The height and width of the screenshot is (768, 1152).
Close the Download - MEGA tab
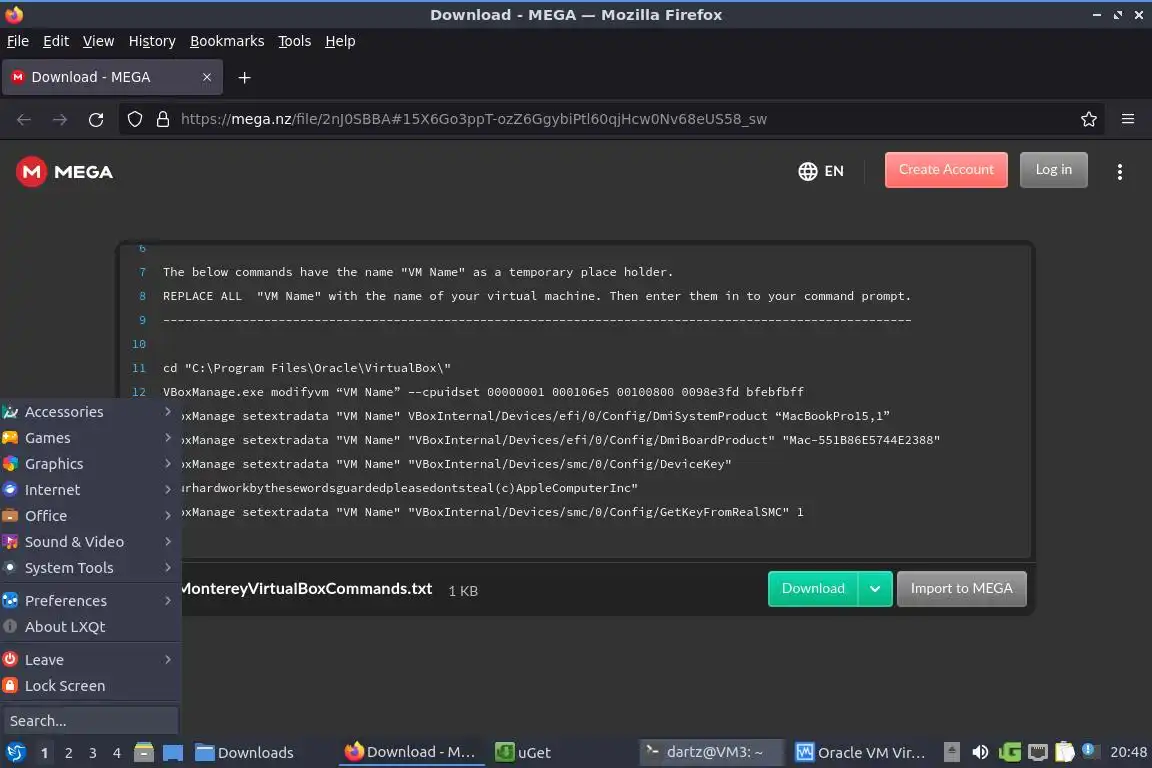[x=206, y=77]
